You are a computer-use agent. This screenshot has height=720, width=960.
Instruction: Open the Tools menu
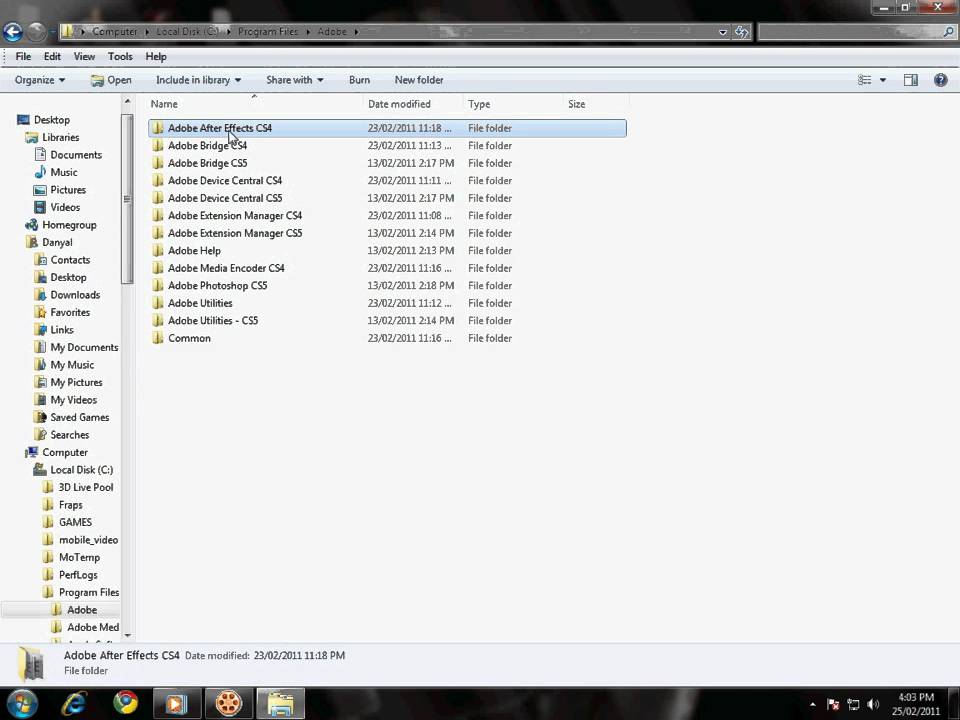(x=120, y=56)
